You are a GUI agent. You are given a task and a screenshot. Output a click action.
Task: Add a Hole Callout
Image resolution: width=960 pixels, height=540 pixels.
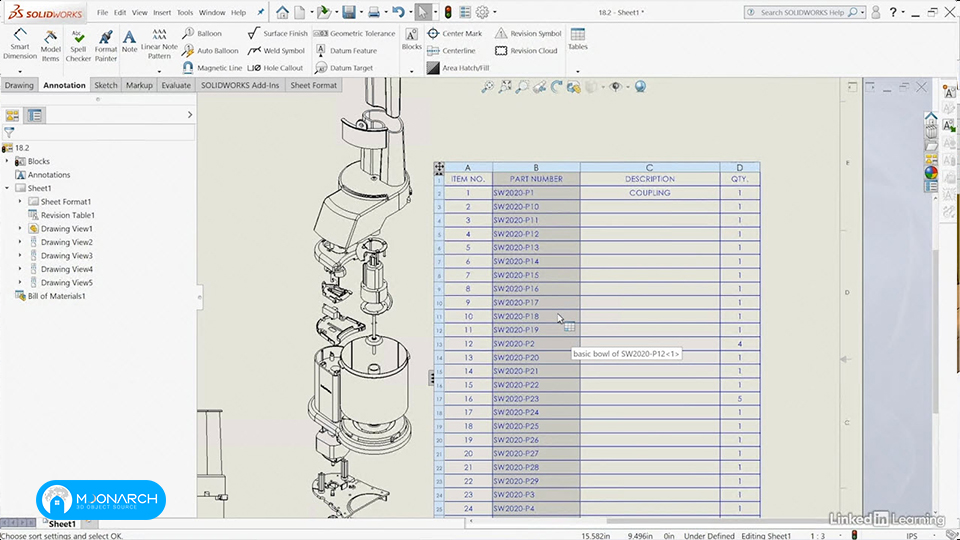coord(276,68)
